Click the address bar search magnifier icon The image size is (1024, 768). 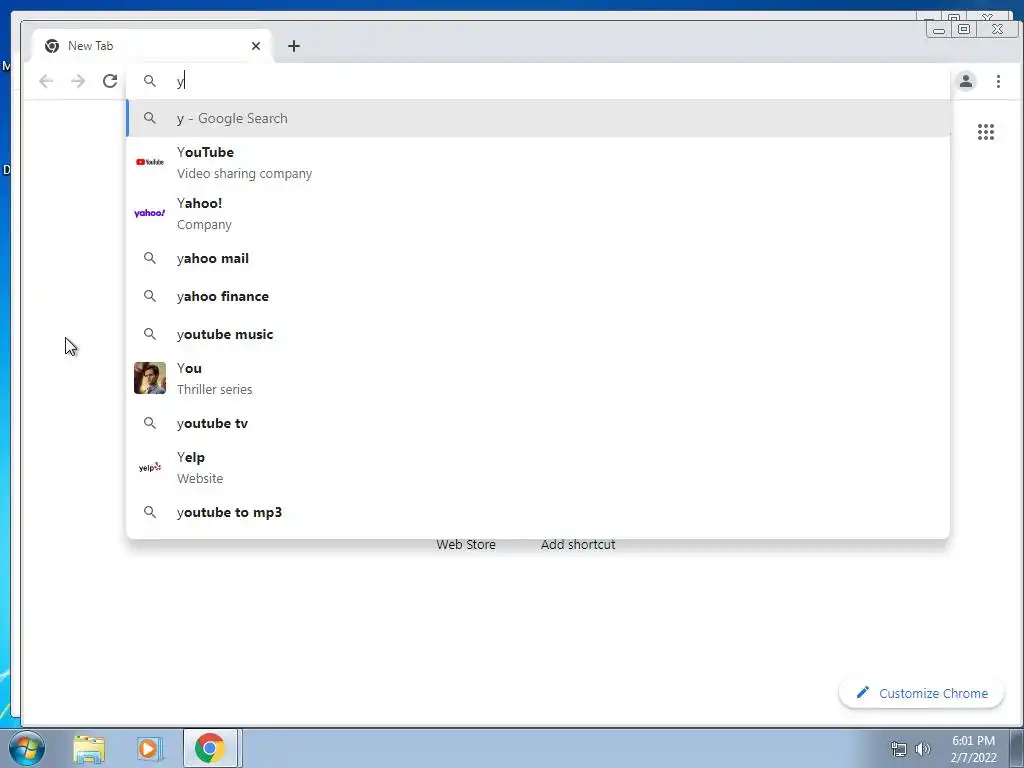[x=150, y=81]
